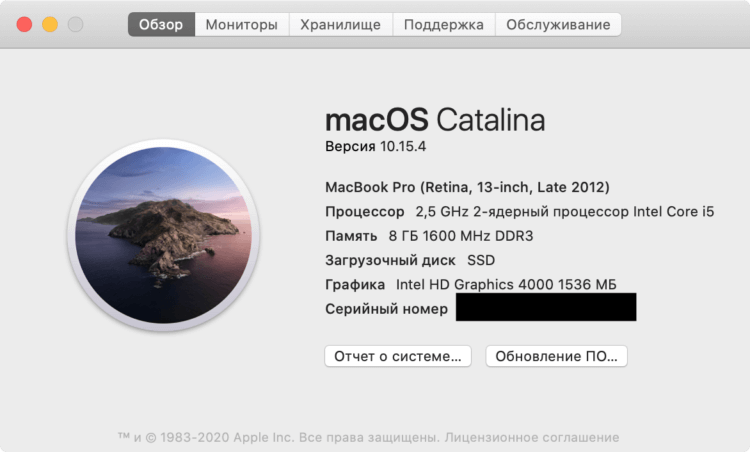The image size is (750, 452).
Task: Click the Версия 10.15.4 text
Action: (375, 146)
